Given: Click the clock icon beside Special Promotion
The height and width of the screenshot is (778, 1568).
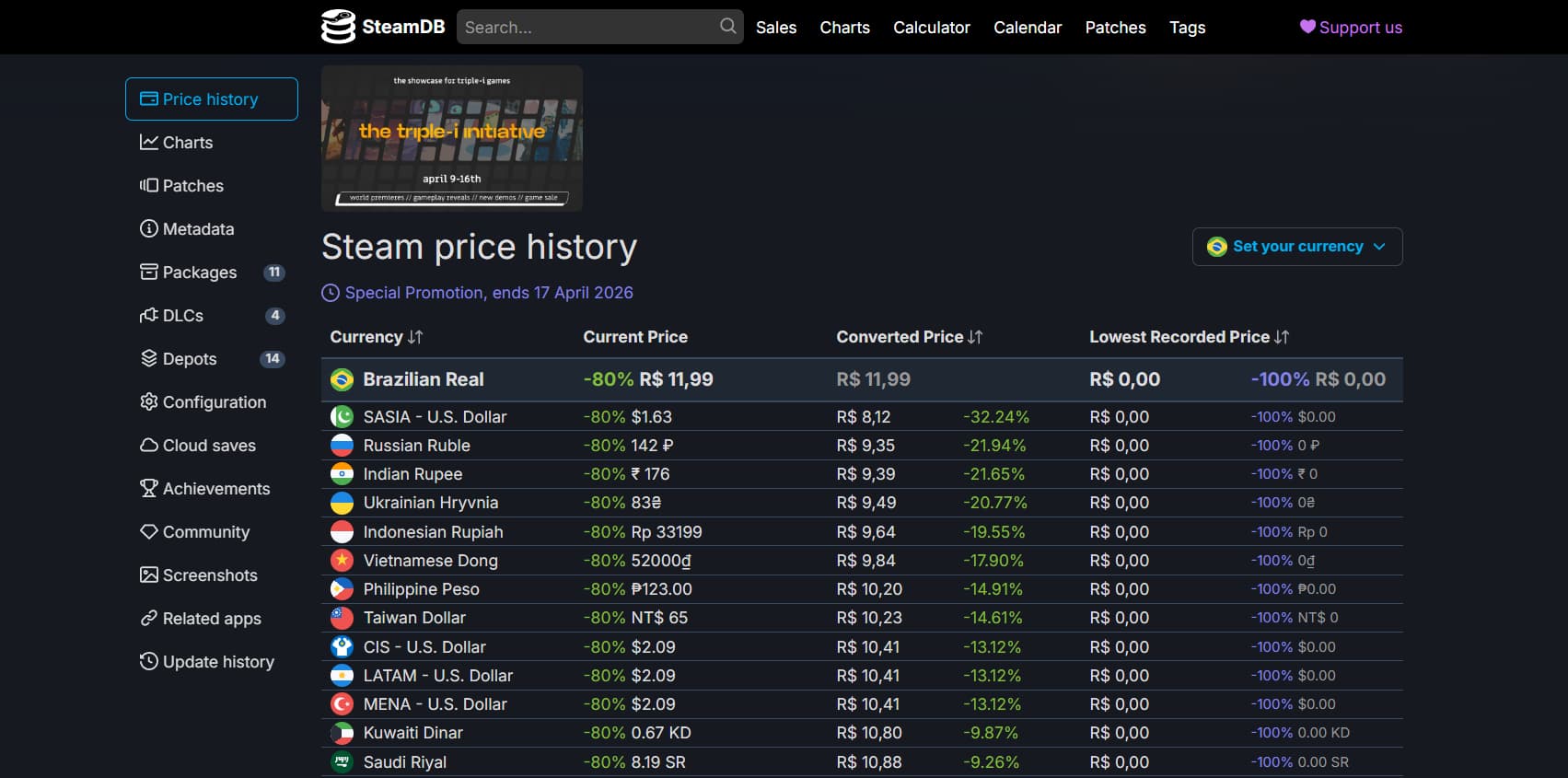Looking at the screenshot, I should (x=330, y=293).
